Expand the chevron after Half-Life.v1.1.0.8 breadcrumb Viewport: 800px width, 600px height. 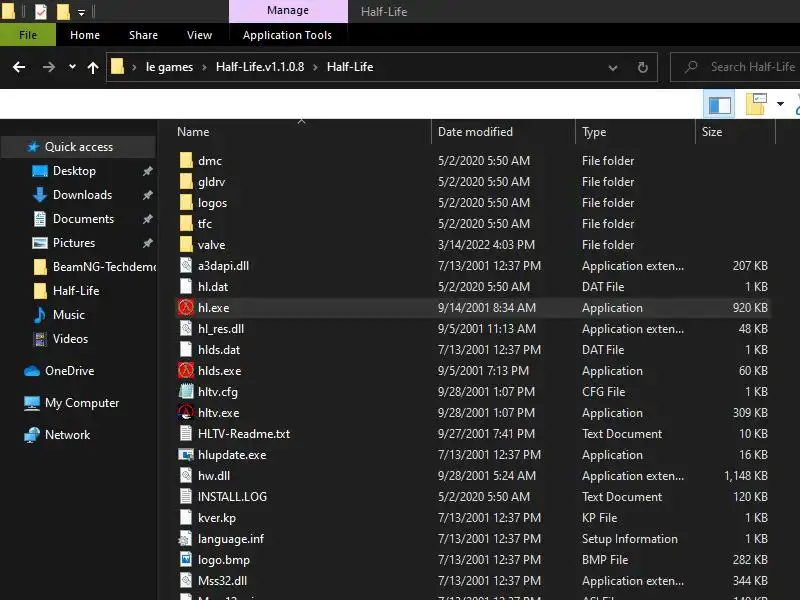315,67
